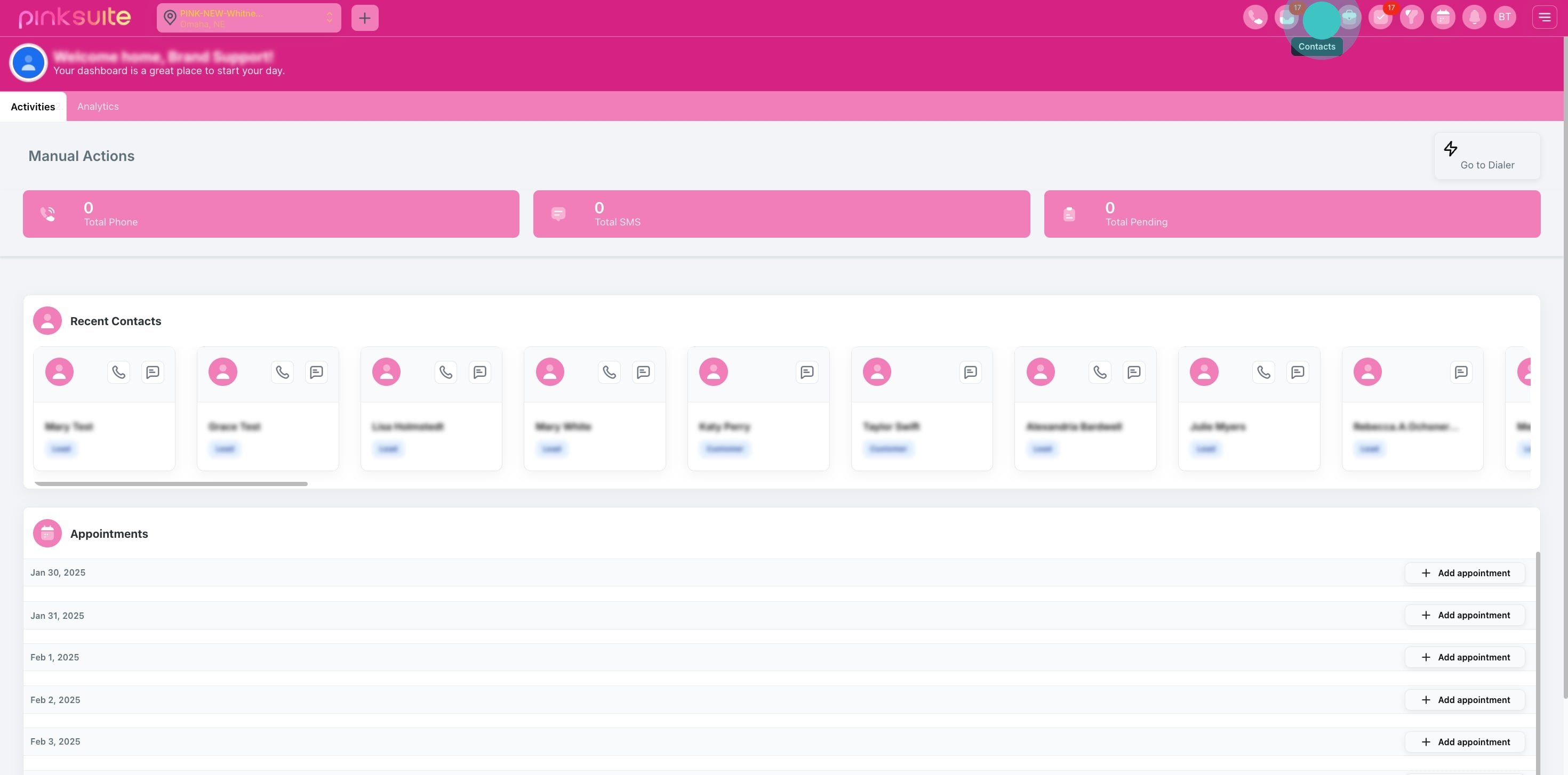
Task: Open the hamburger menu button
Action: pos(1544,18)
